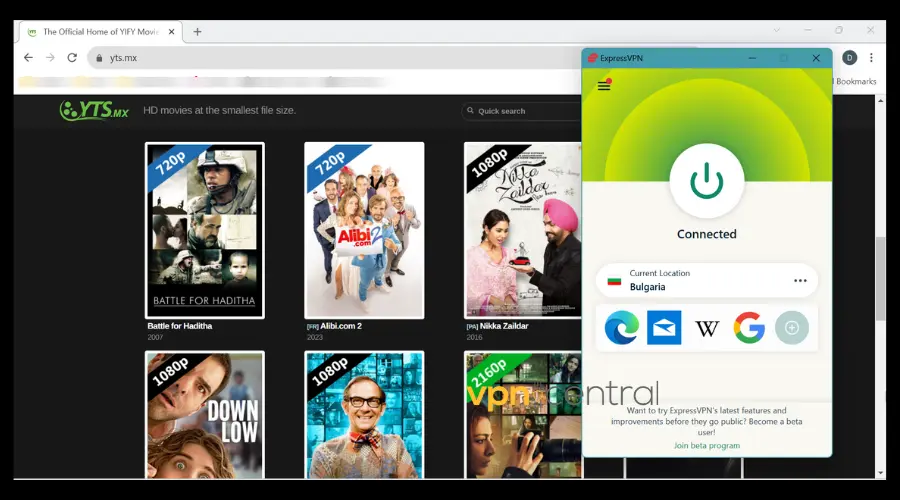Select the Bulgaria current location card
Viewport: 900px width, 500px height.
coord(707,280)
